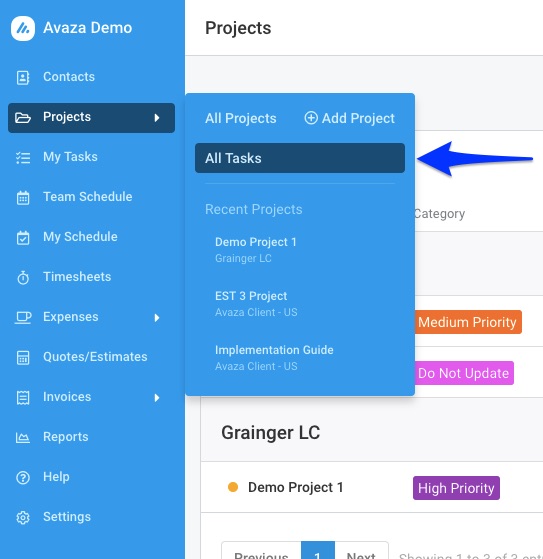Click the Quotes/Estimates calculator icon

coord(23,358)
